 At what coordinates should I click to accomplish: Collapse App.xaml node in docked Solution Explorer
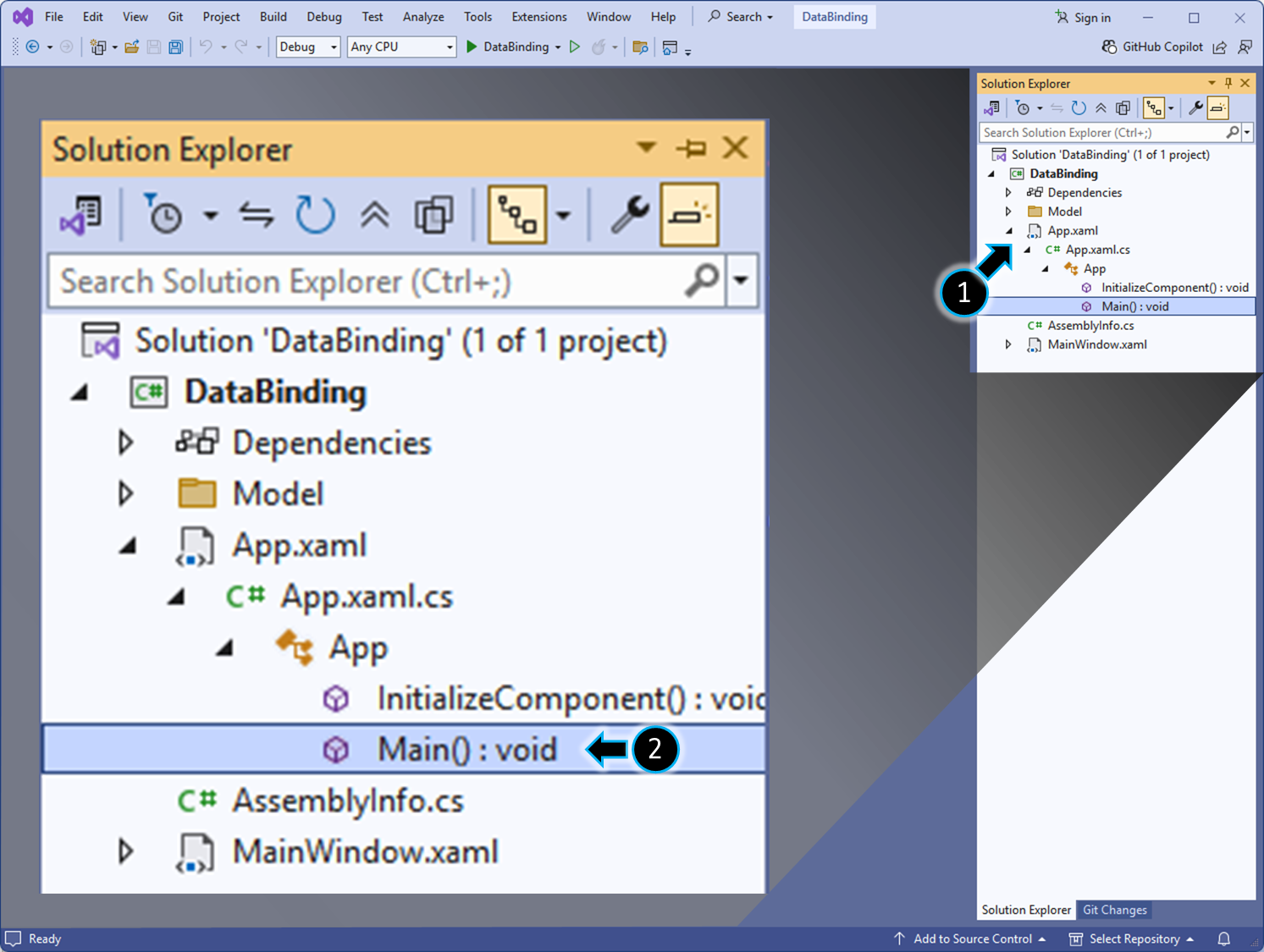click(x=1008, y=230)
